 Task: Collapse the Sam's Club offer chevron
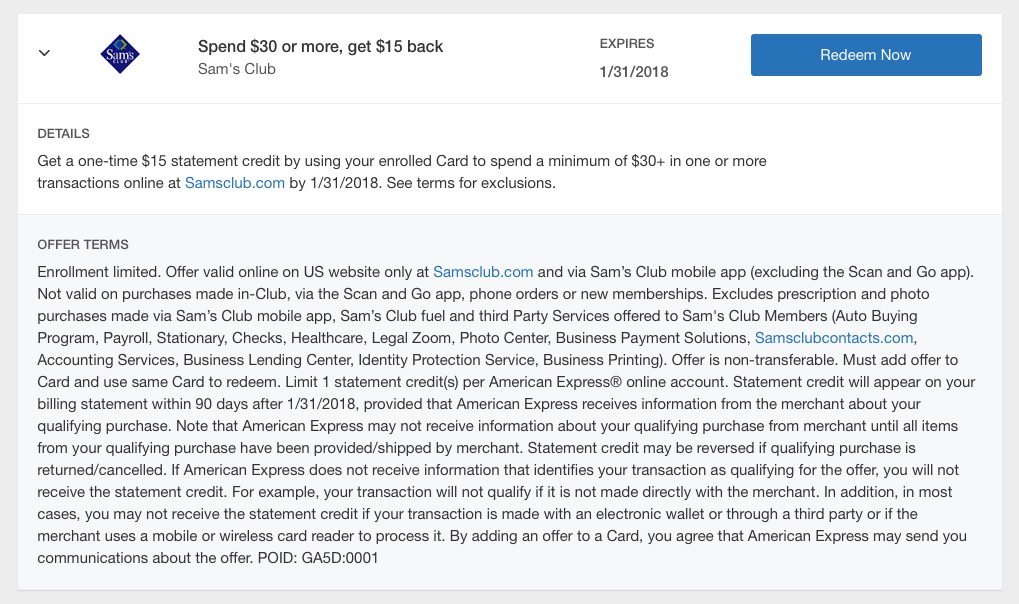click(44, 53)
